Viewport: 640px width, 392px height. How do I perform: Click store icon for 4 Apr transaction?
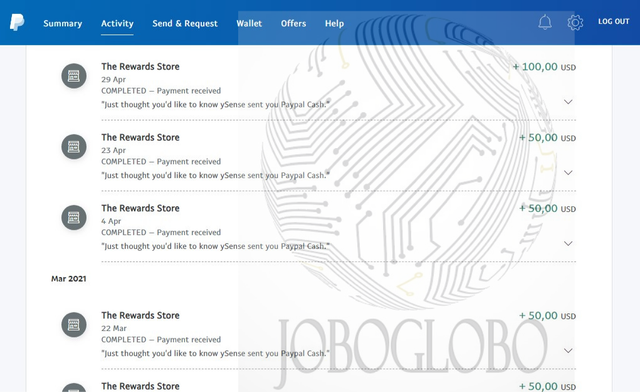pos(74,217)
